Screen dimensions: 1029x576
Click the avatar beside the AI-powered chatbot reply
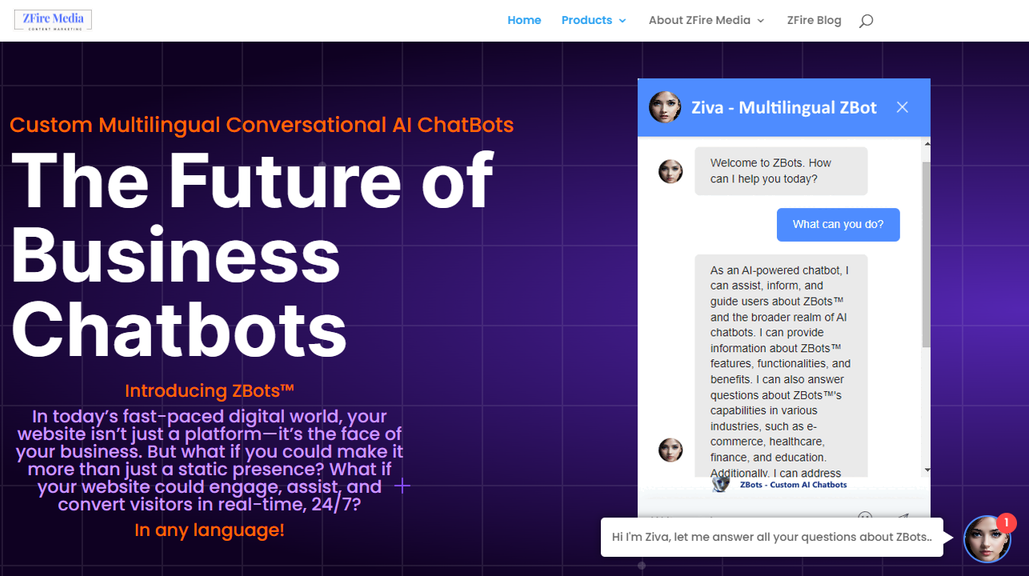coord(670,450)
